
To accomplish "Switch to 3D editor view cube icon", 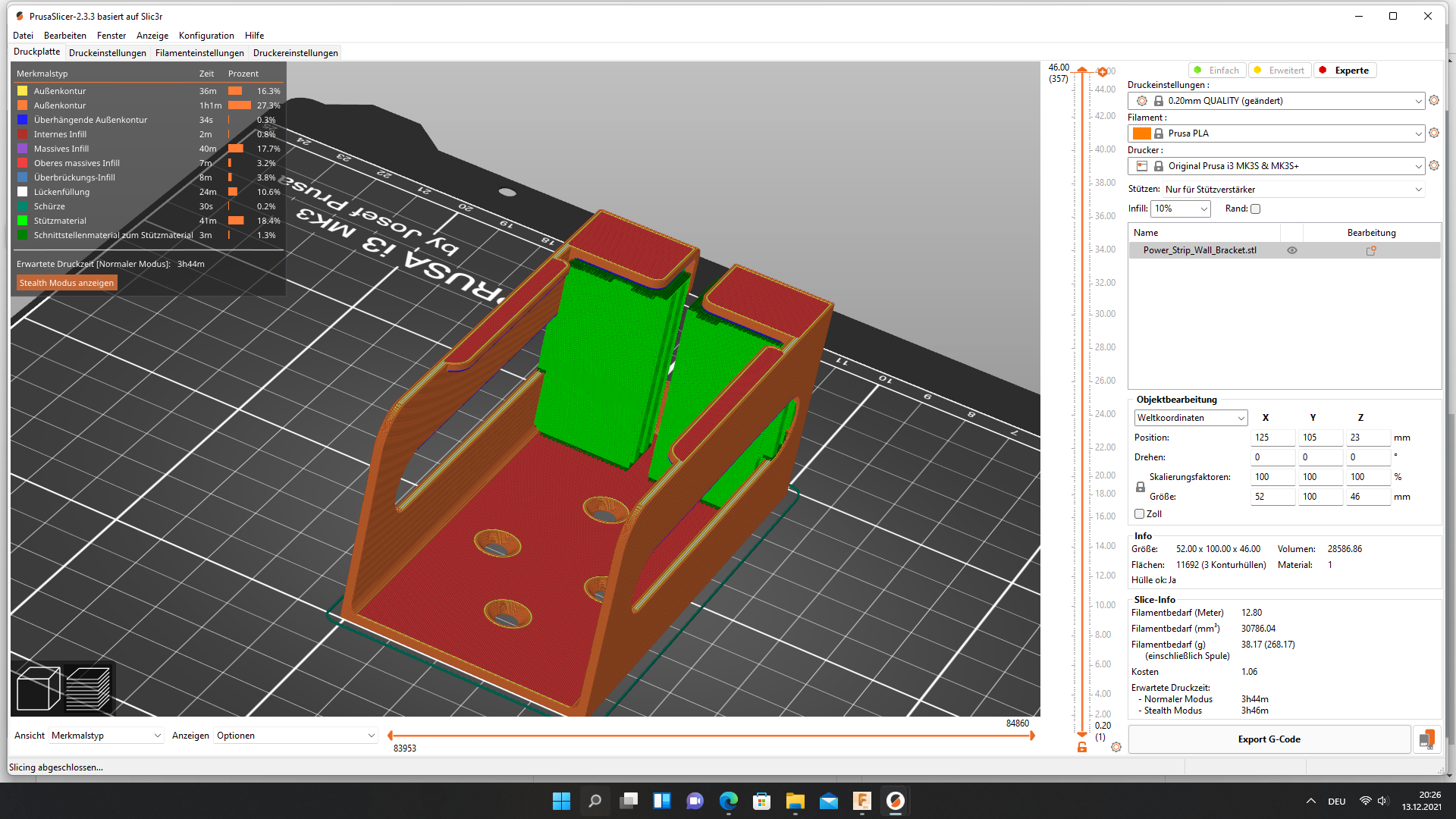I will pos(38,689).
